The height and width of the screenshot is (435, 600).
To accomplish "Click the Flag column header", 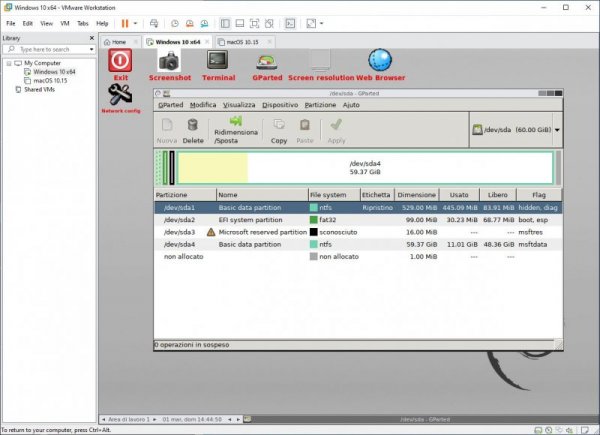I will pos(539,195).
